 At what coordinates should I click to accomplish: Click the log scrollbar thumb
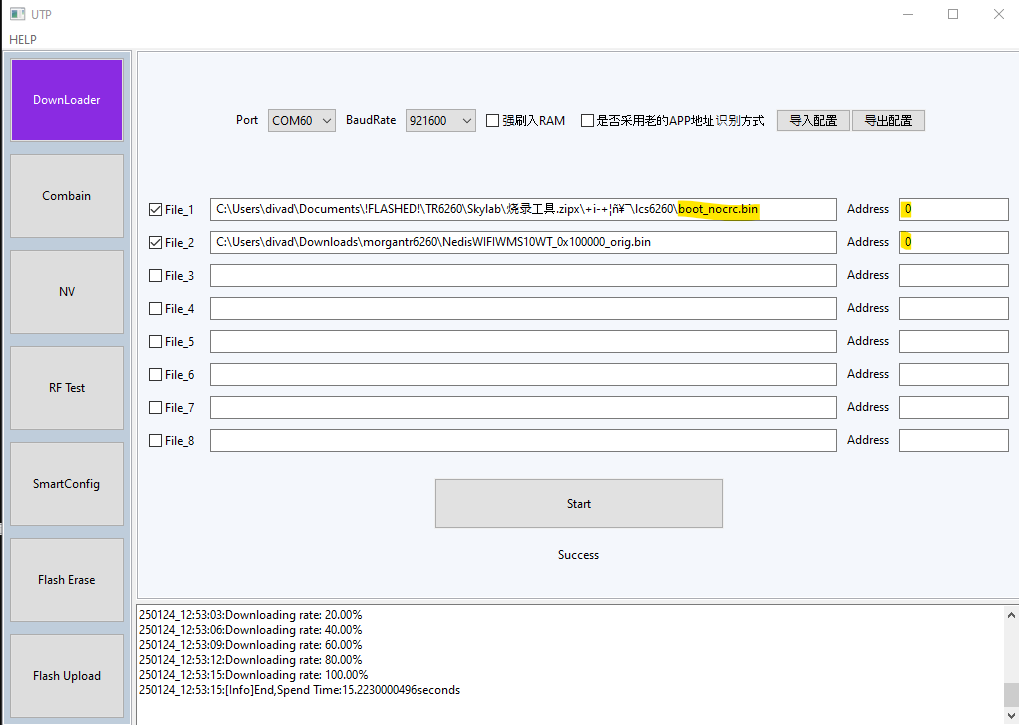pos(1011,695)
